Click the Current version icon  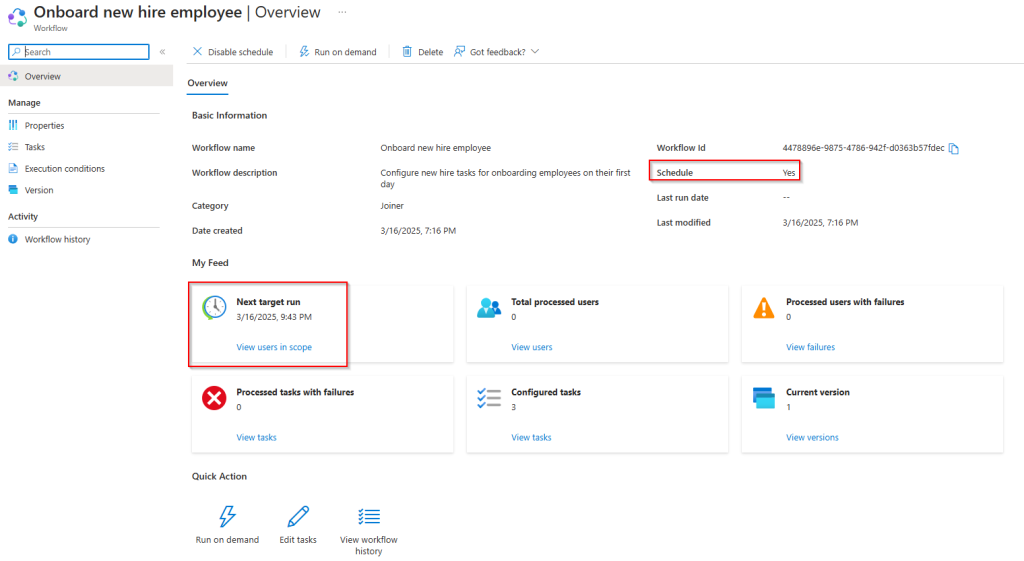click(x=764, y=399)
